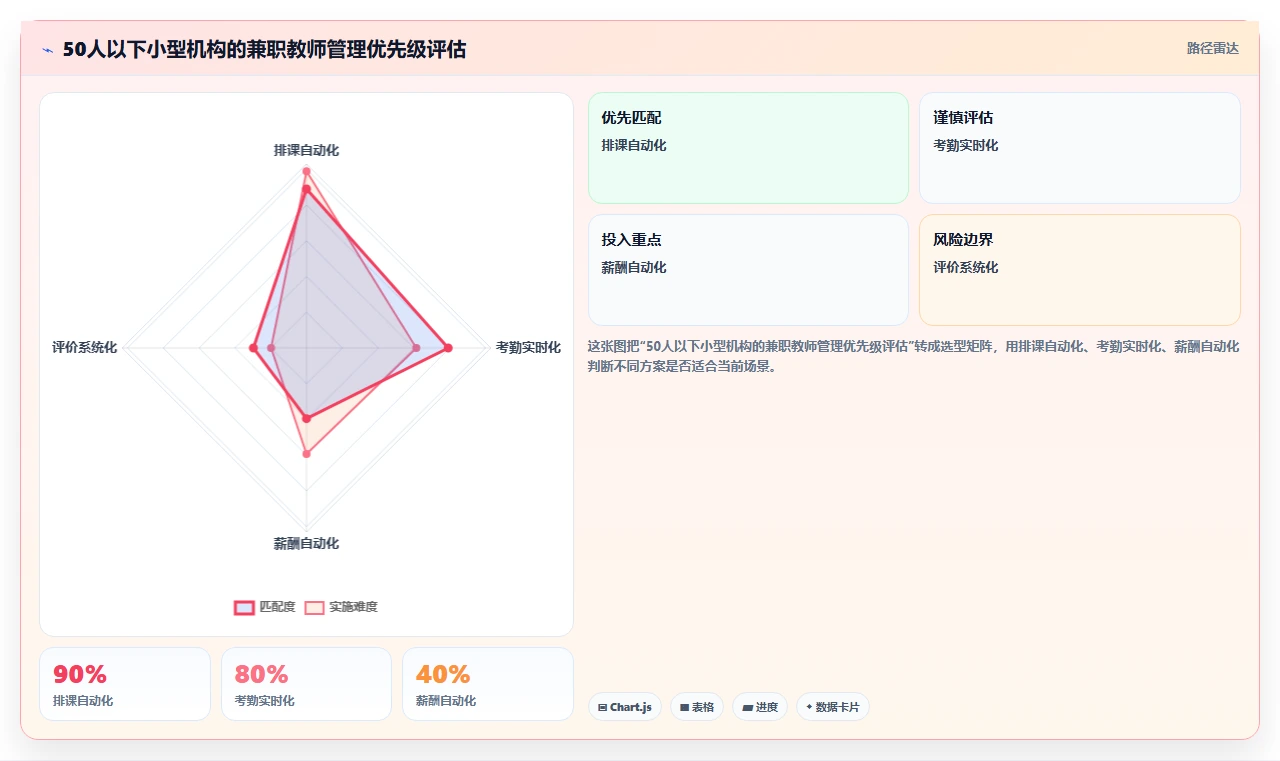The height and width of the screenshot is (761, 1280).
Task: Click the 考勤实时化 radar axis label
Action: [x=528, y=348]
